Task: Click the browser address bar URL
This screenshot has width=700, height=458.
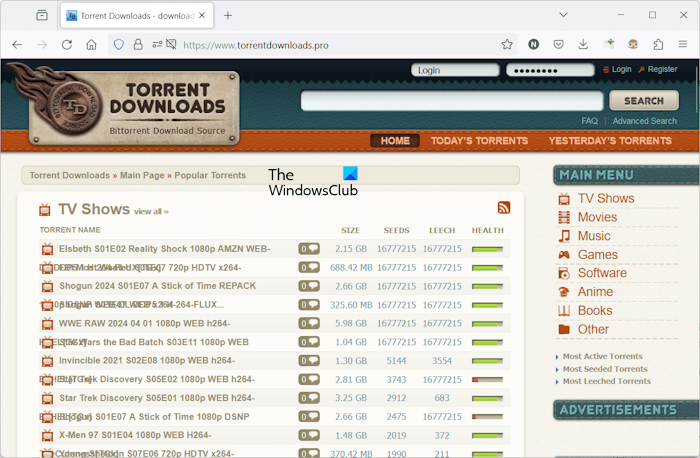Action: click(256, 45)
